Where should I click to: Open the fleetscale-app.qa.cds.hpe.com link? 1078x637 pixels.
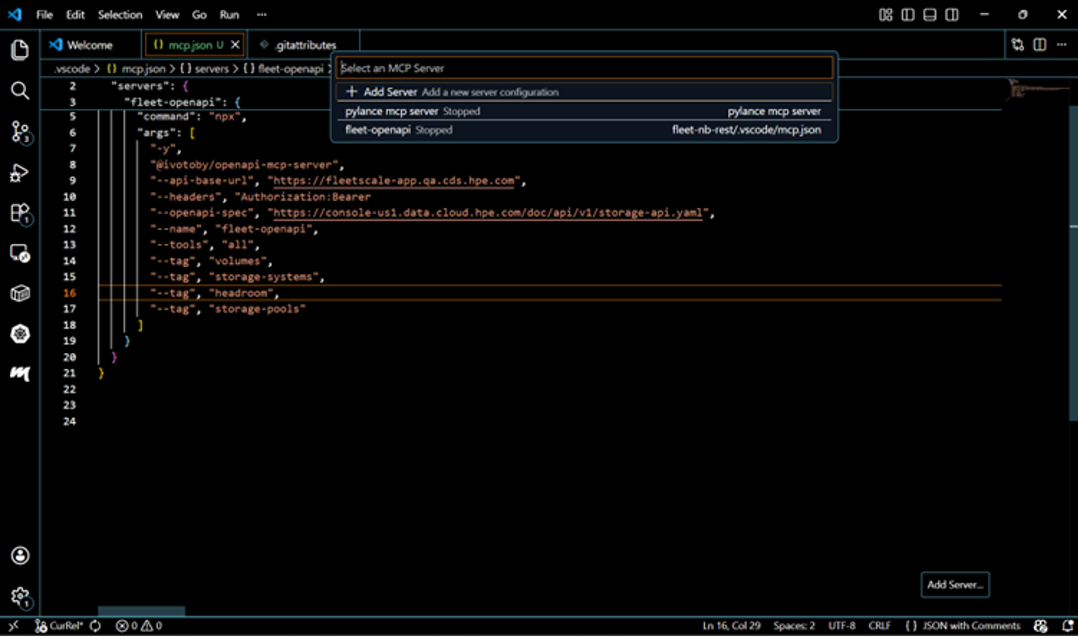coord(393,181)
